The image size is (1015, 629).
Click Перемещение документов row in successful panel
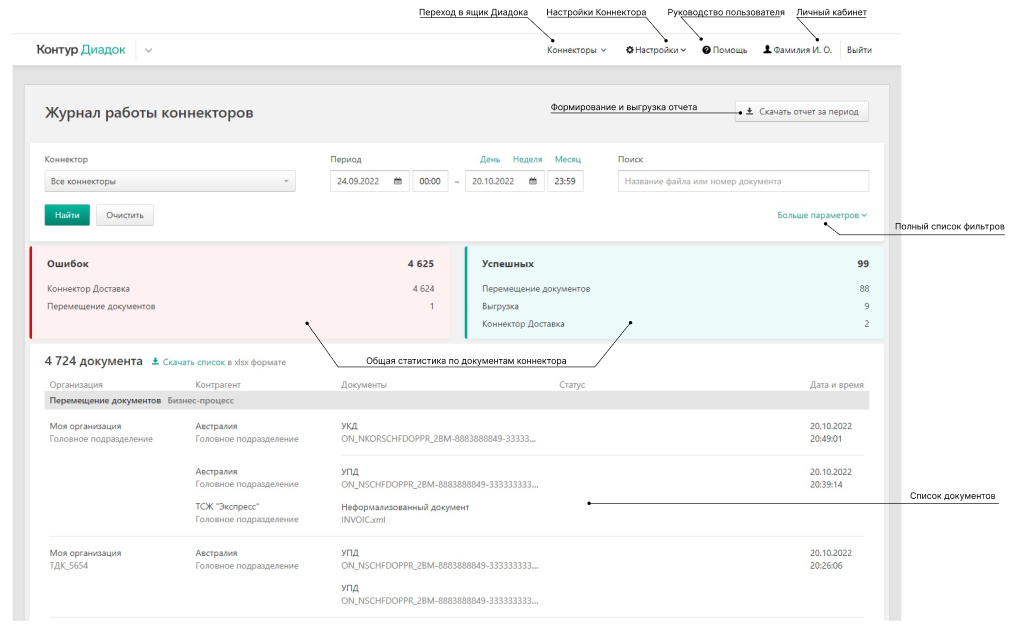tap(675, 289)
